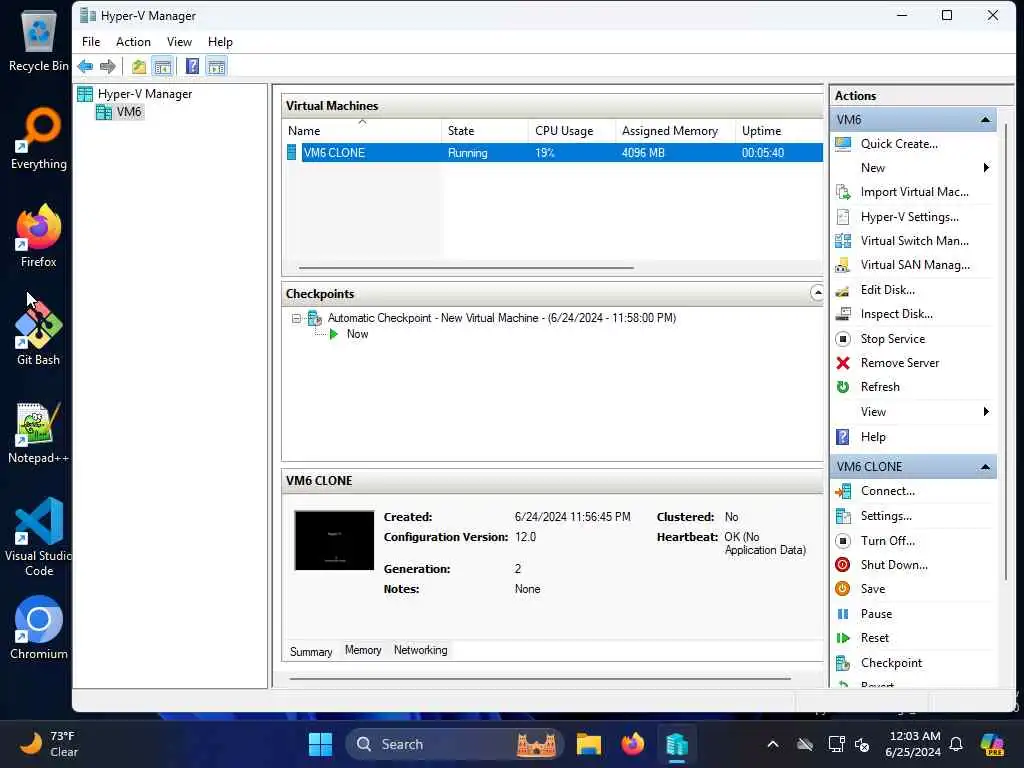The image size is (1024, 768).
Task: Open the notification bell in taskbar
Action: coord(956,744)
